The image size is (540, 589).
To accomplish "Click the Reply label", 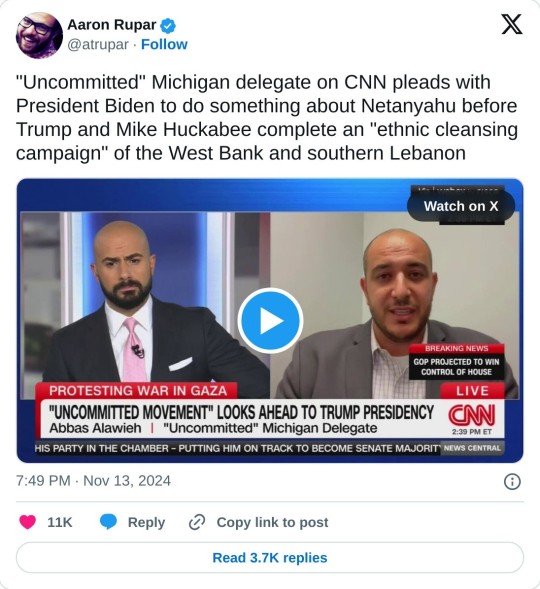I will click(x=146, y=522).
